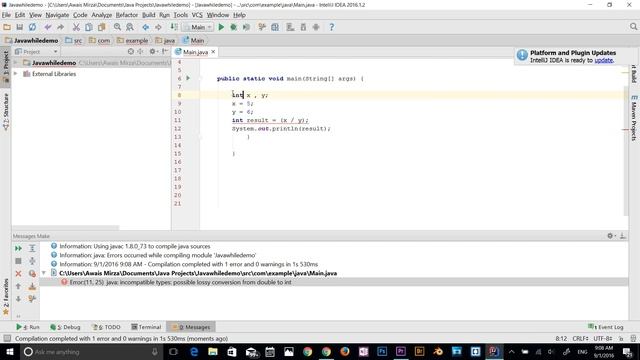Expand the External Libraries node
640x360 pixels.
pyautogui.click(x=16, y=74)
